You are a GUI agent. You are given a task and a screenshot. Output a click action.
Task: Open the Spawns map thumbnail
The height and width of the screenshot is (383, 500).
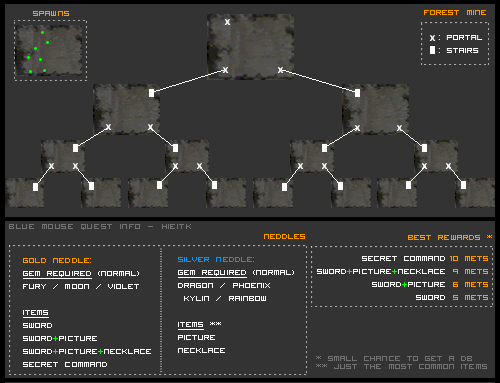(x=49, y=50)
